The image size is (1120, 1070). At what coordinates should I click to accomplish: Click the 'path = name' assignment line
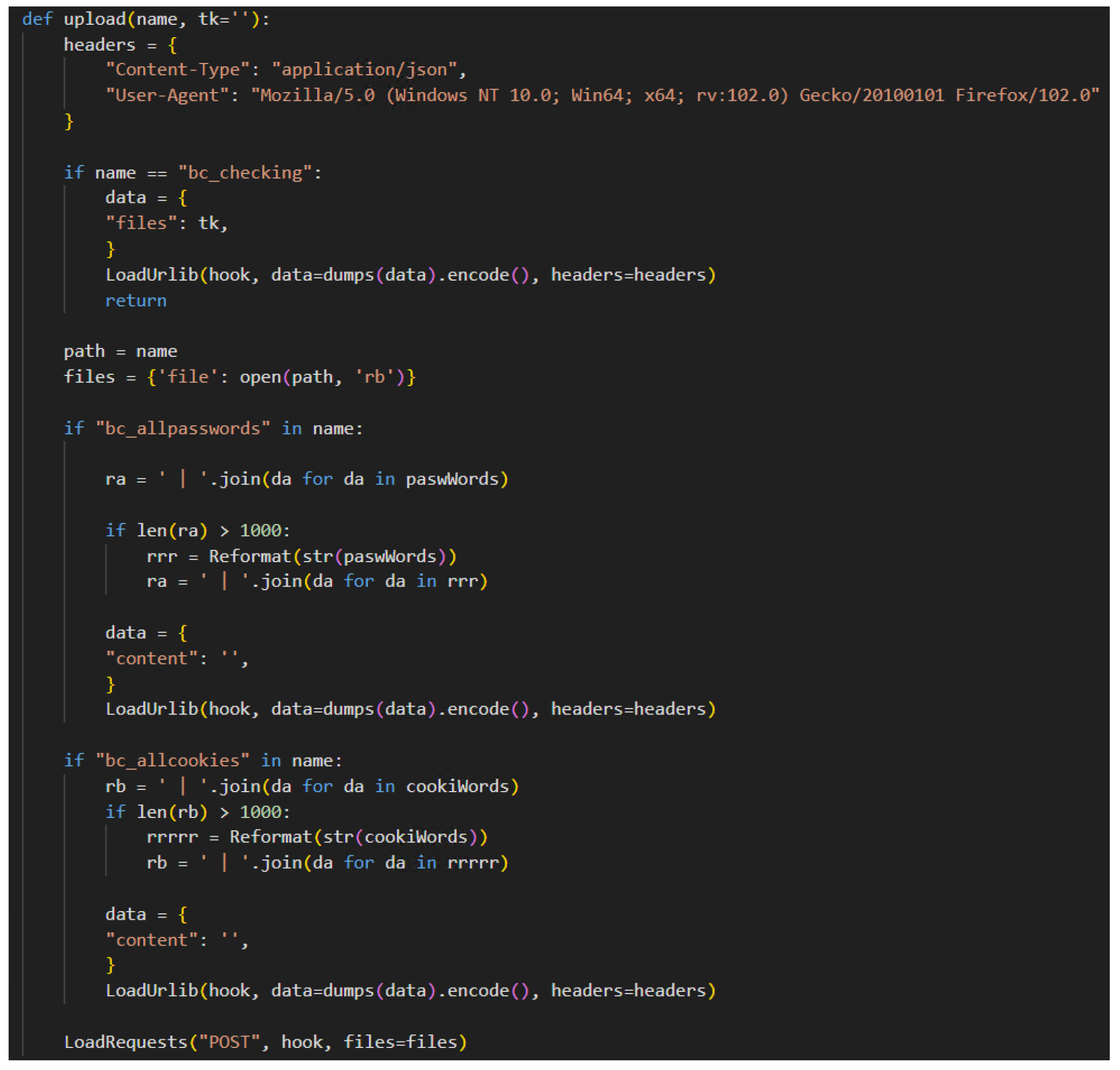point(120,351)
